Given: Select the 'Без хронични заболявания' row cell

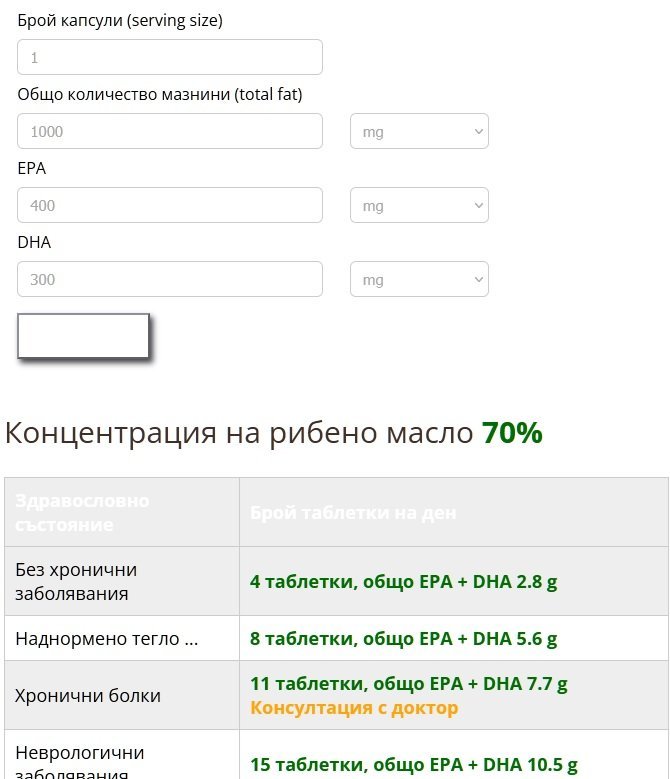Looking at the screenshot, I should click(76, 581).
